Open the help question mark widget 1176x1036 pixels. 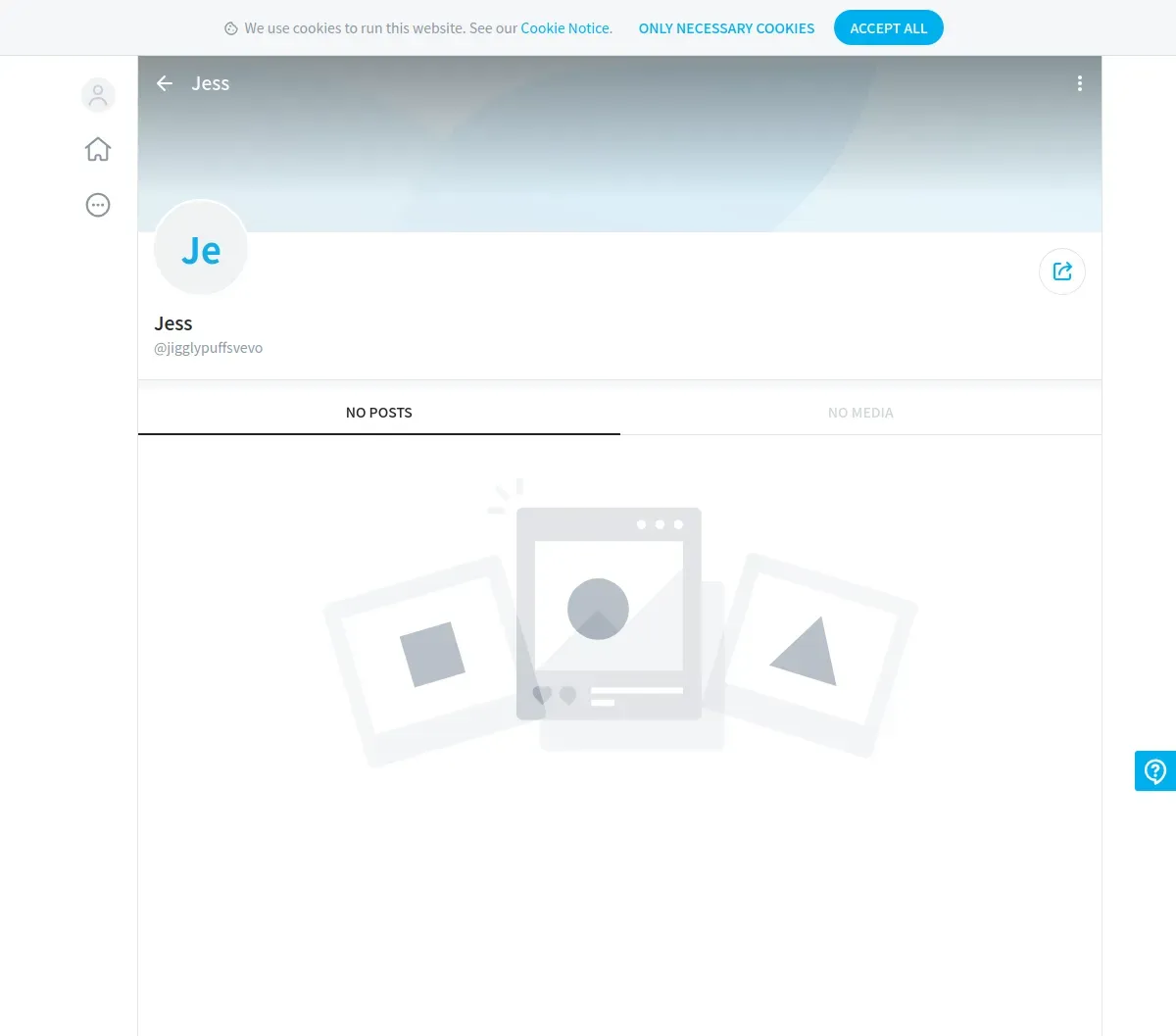1155,770
